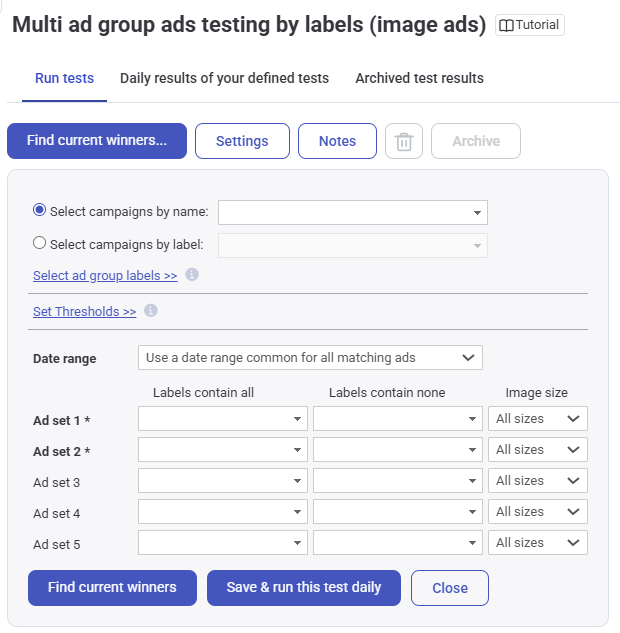Select the campaigns by name radio button
This screenshot has width=620, height=633.
click(x=40, y=210)
